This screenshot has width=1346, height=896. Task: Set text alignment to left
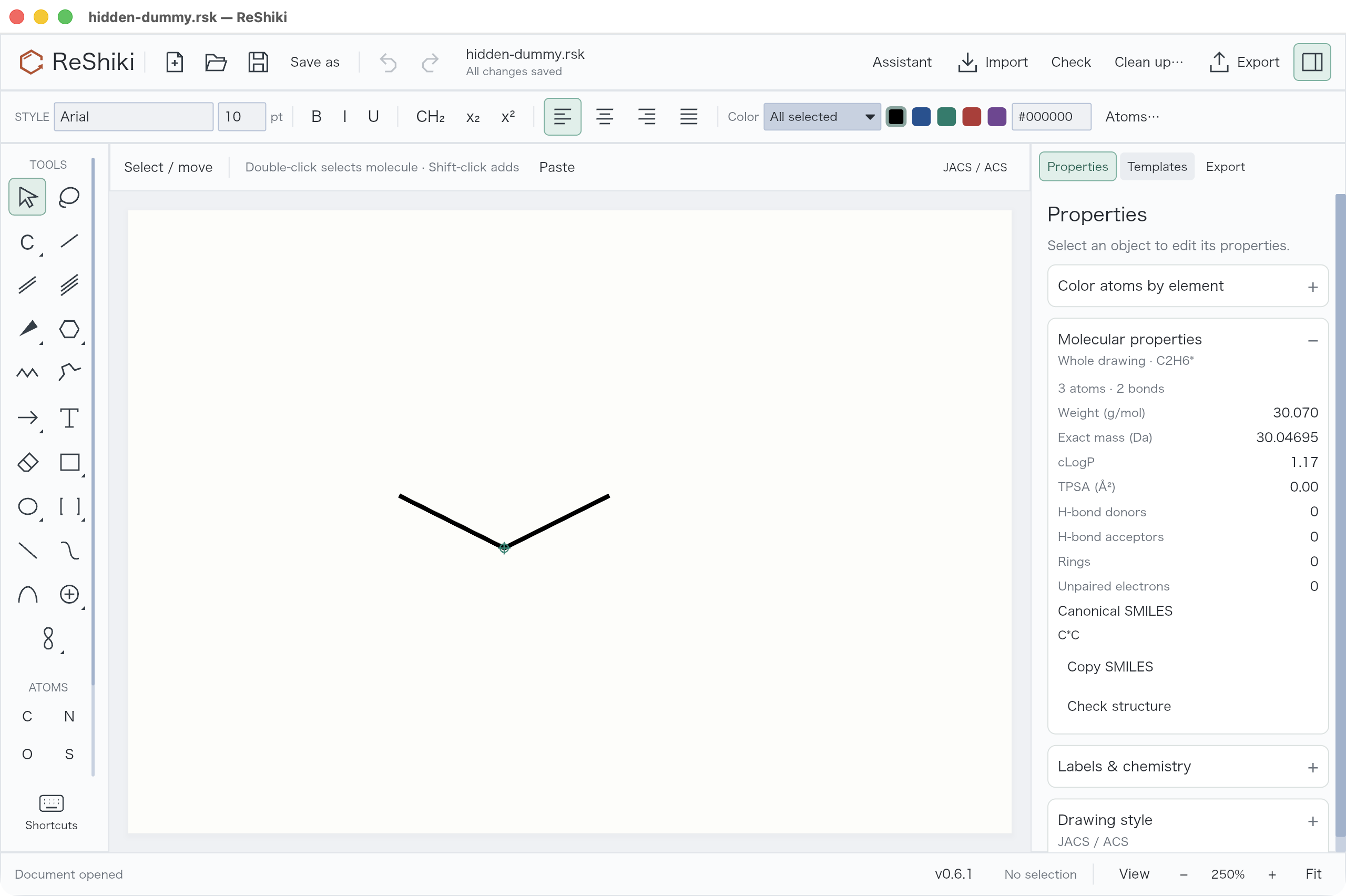point(562,117)
